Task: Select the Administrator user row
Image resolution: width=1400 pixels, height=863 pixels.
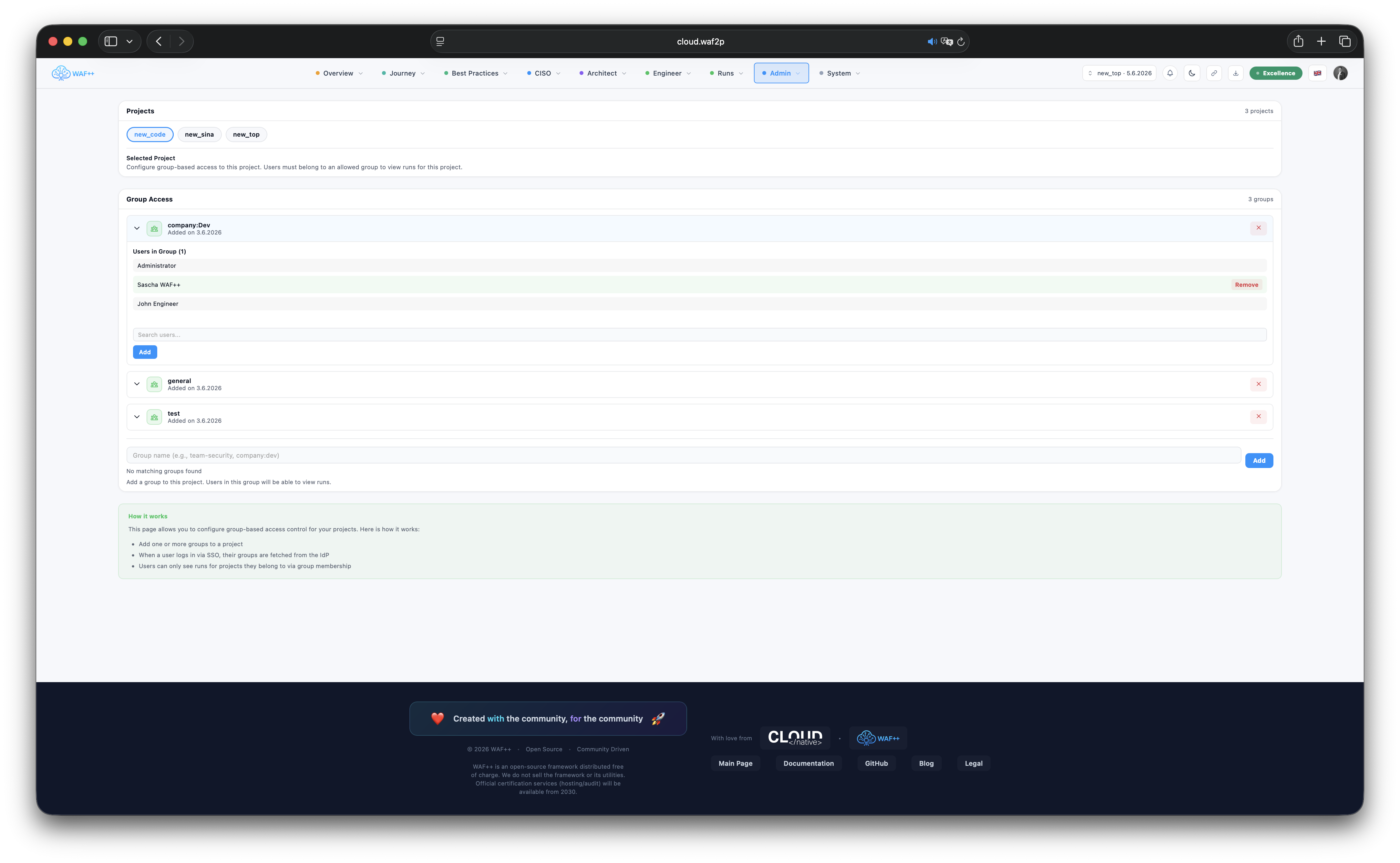Action: point(699,265)
